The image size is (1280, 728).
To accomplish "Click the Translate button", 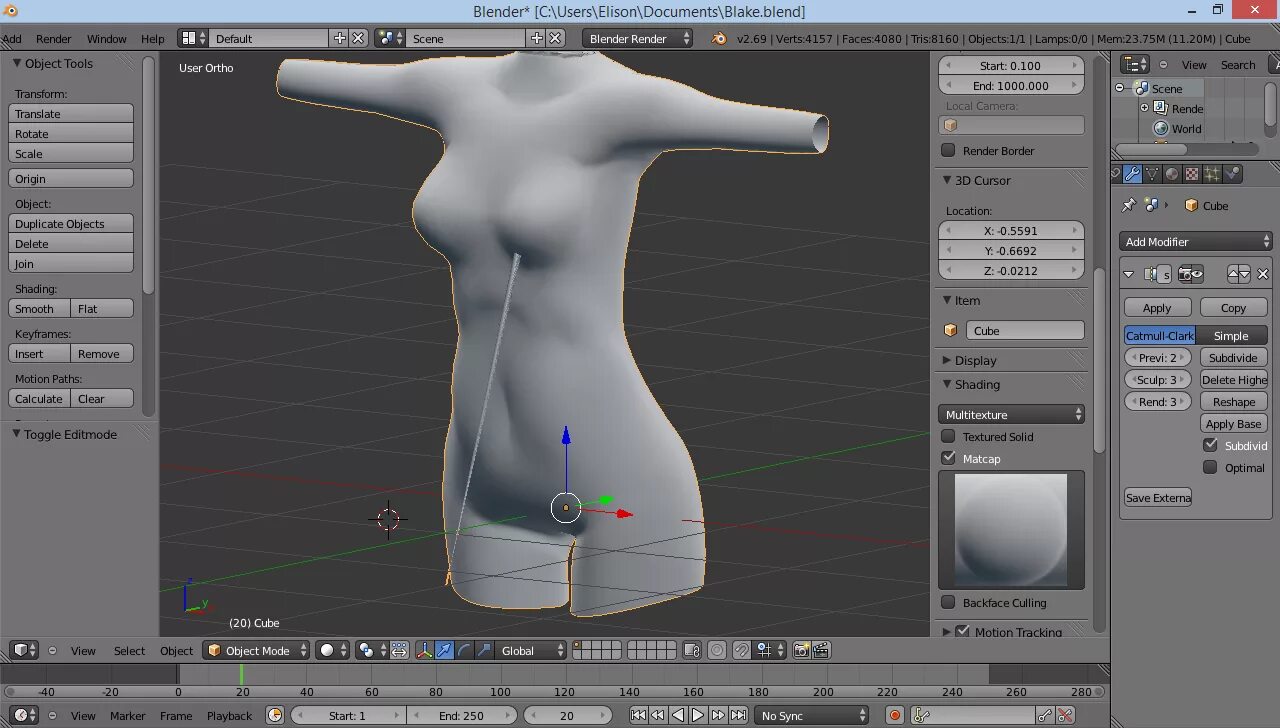I will click(x=71, y=113).
